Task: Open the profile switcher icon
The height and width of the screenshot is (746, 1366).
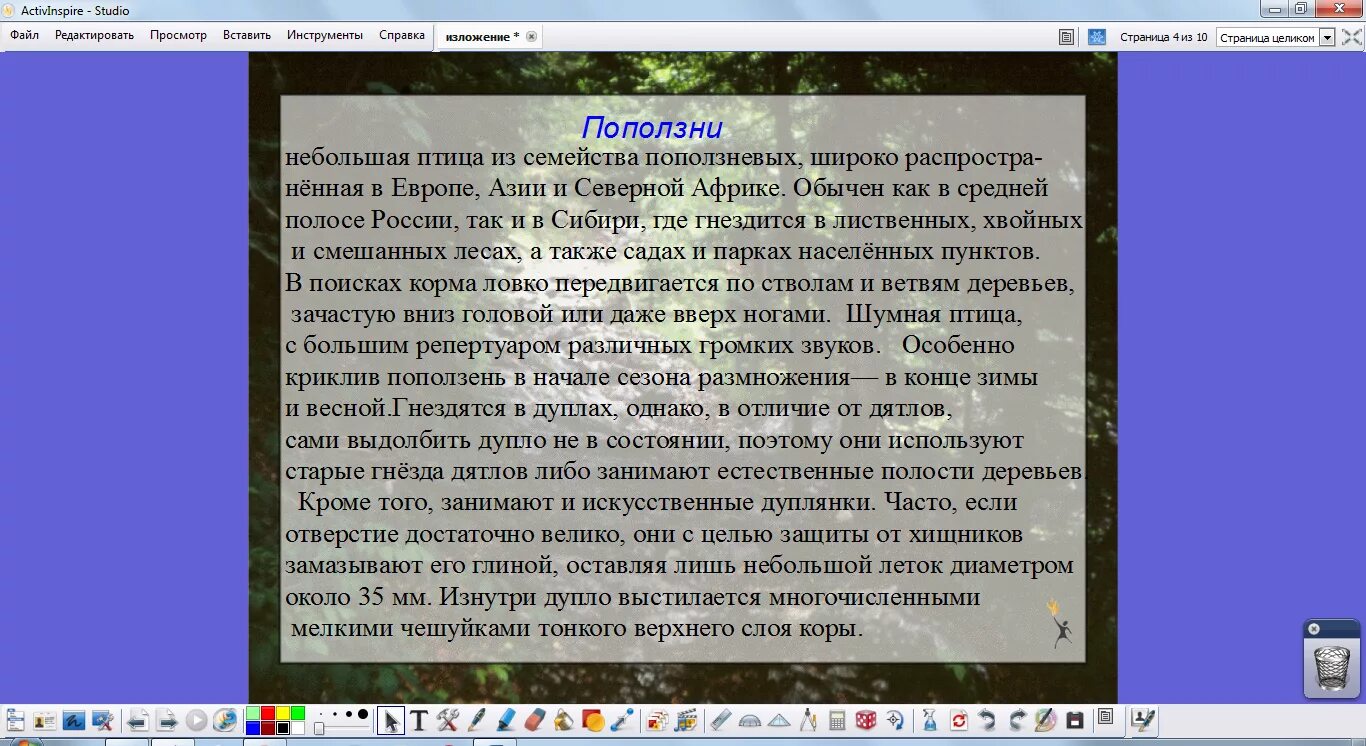Action: click(x=45, y=720)
